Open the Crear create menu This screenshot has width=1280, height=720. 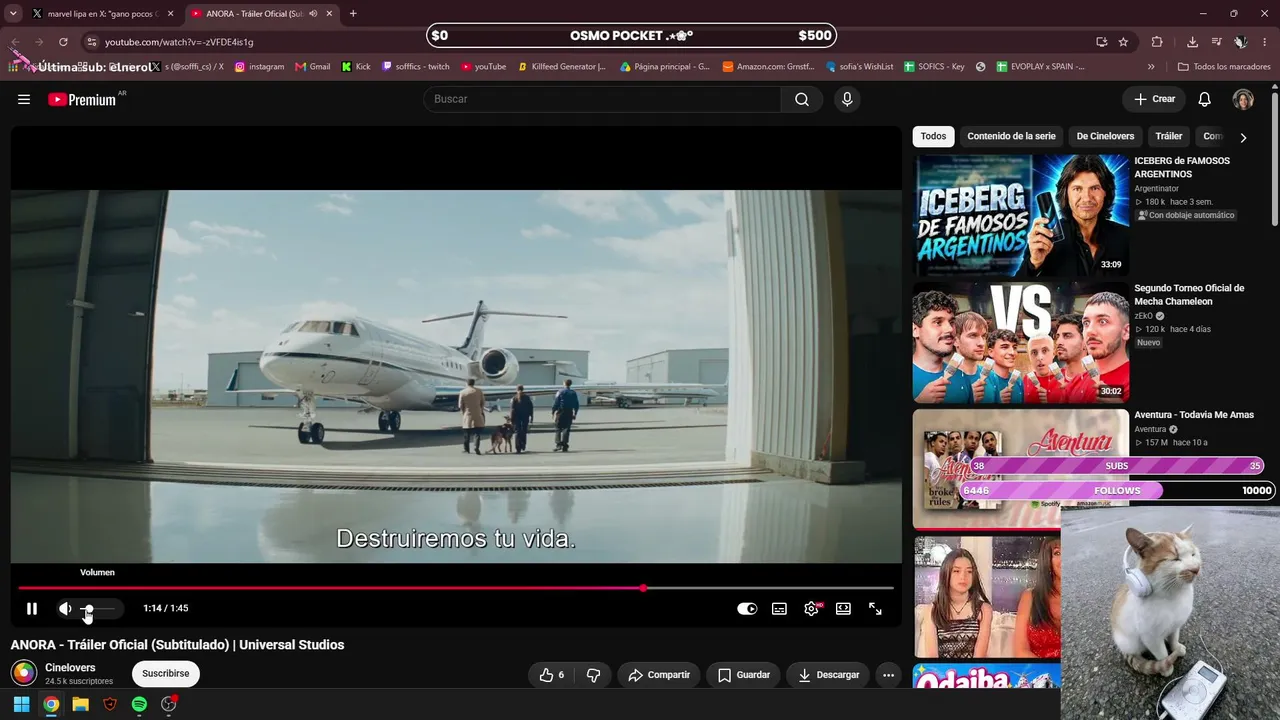coord(1154,99)
